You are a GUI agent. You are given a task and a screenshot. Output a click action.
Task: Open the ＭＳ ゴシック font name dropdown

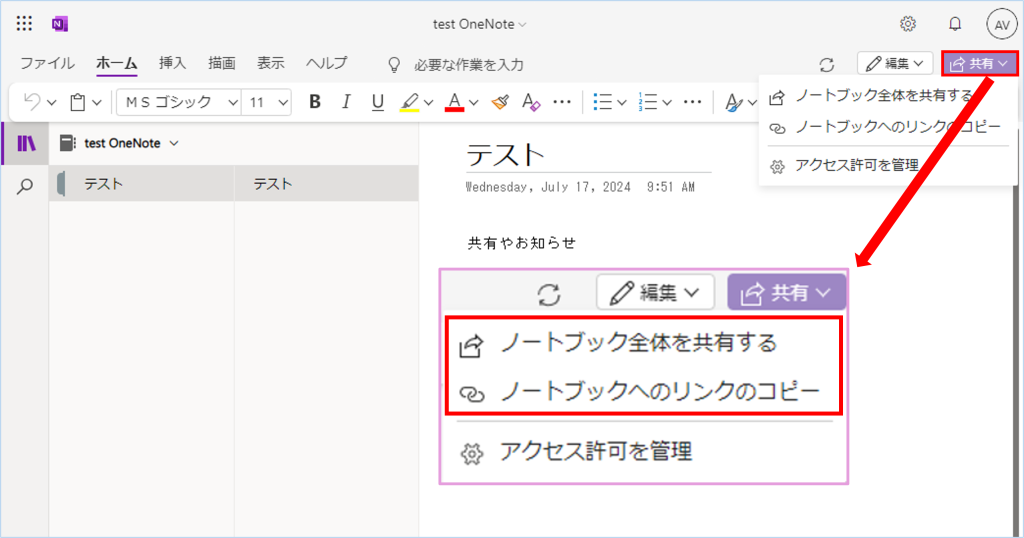click(x=179, y=102)
